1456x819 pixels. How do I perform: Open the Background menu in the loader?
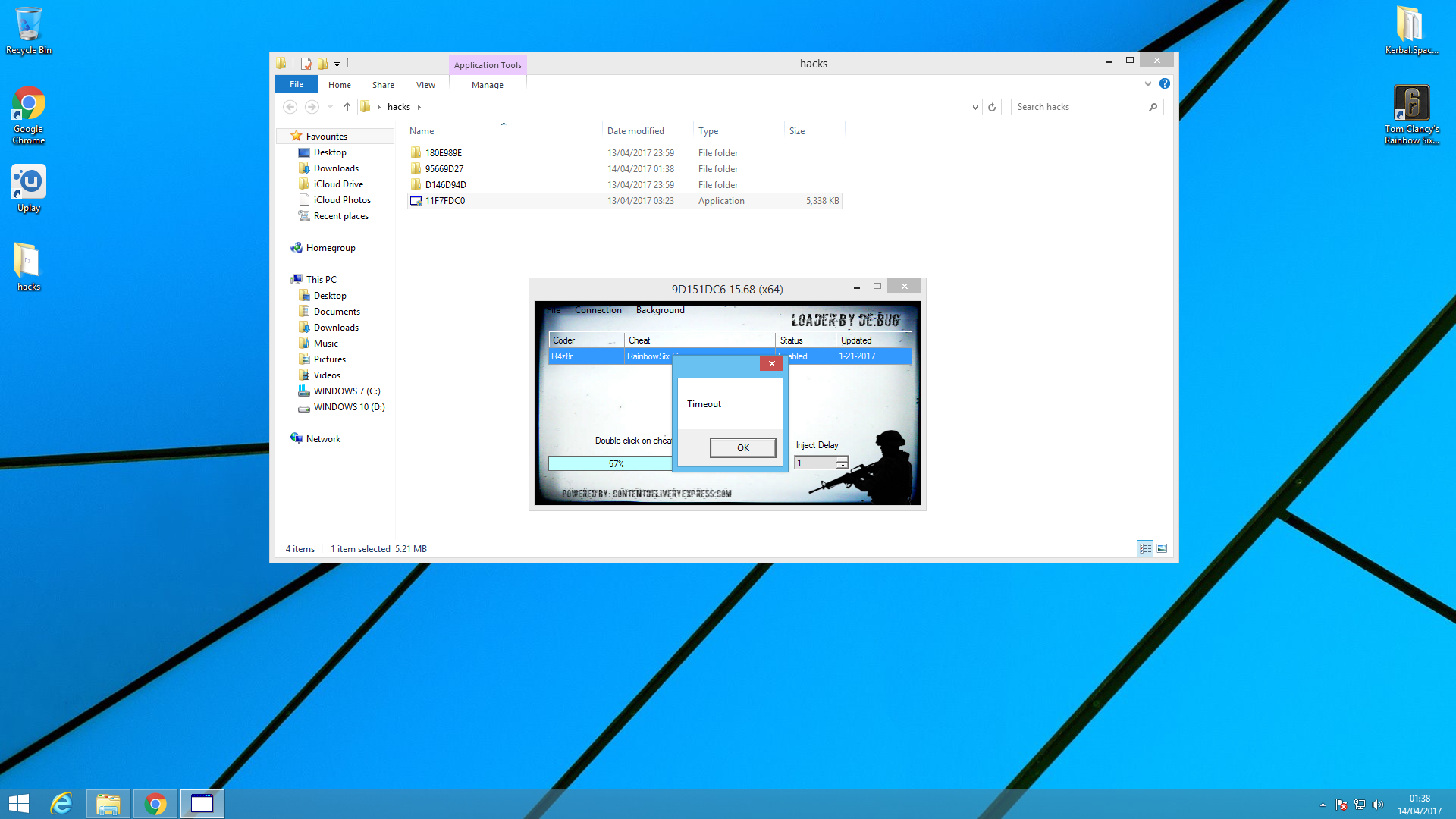click(661, 310)
